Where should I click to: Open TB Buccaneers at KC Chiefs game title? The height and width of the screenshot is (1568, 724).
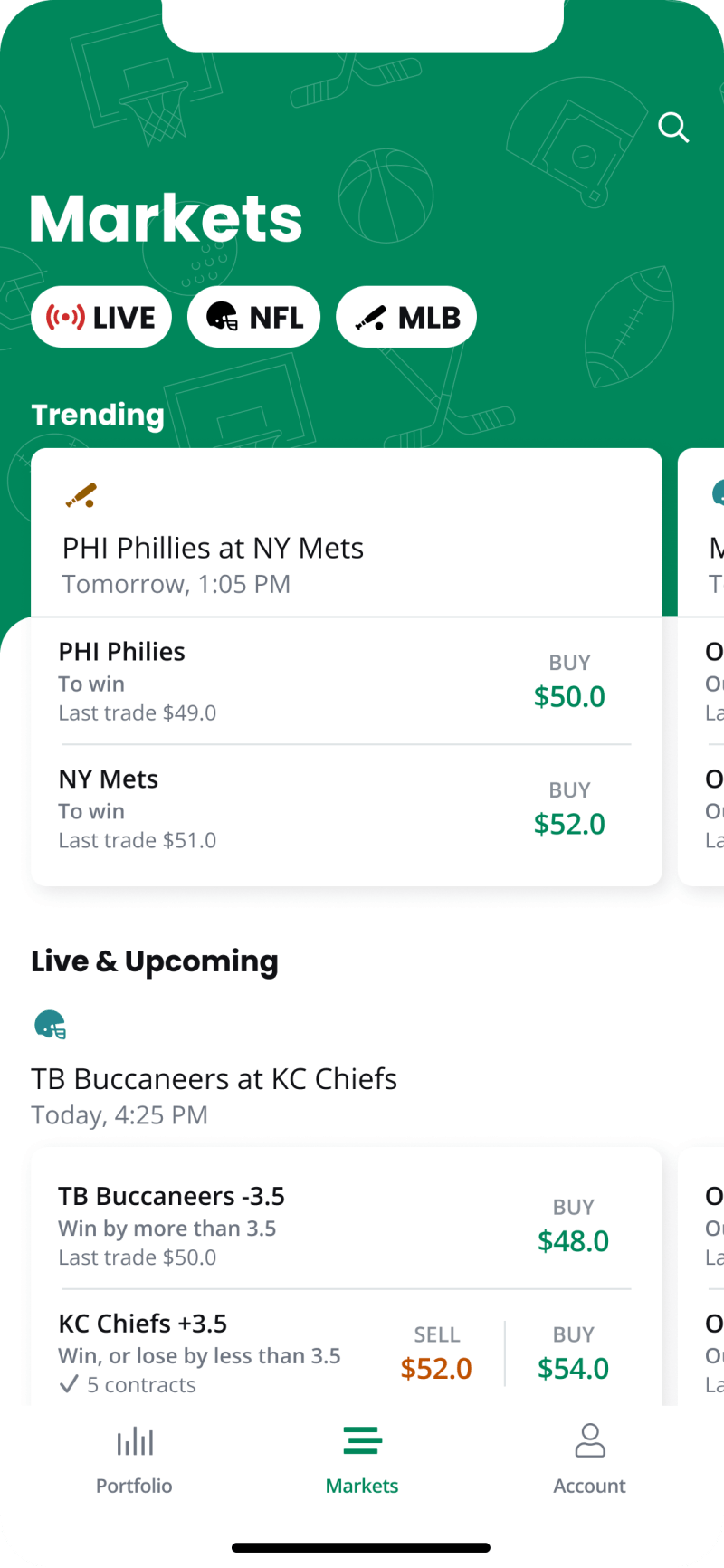pos(214,1079)
